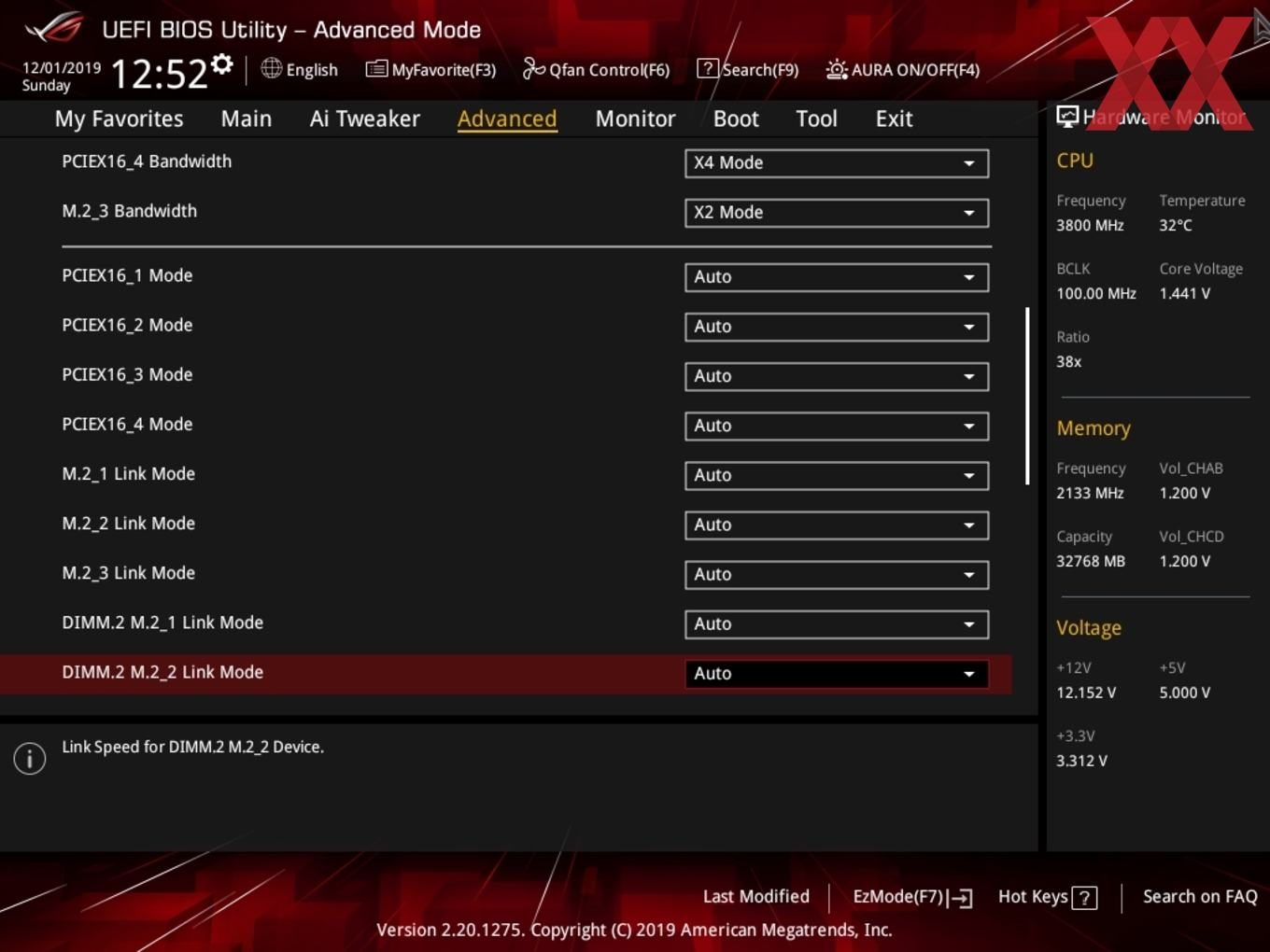Viewport: 1270px width, 952px height.
Task: Click the 12:52 clock display
Action: click(159, 74)
